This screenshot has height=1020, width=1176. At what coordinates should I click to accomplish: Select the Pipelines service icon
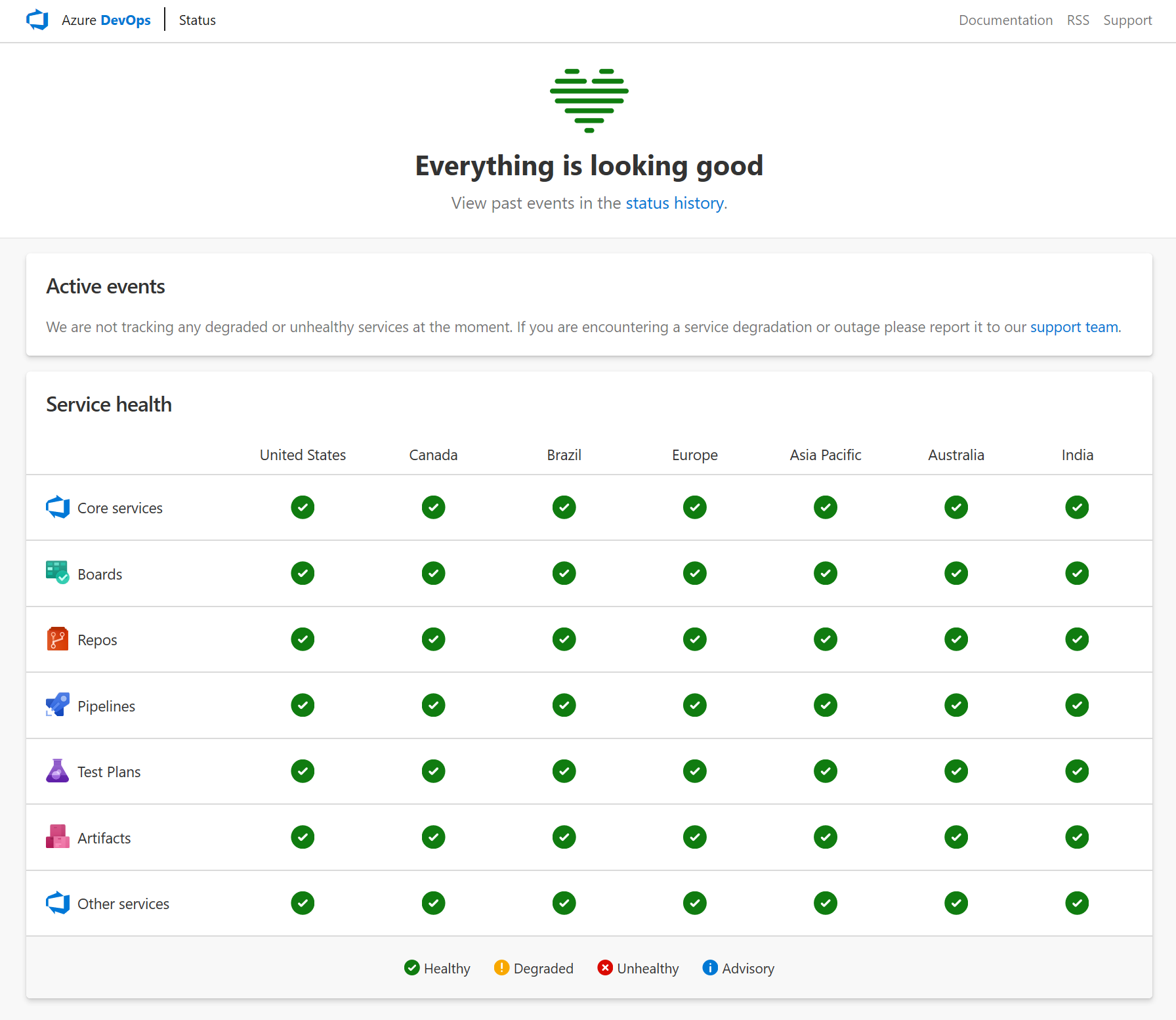57,704
